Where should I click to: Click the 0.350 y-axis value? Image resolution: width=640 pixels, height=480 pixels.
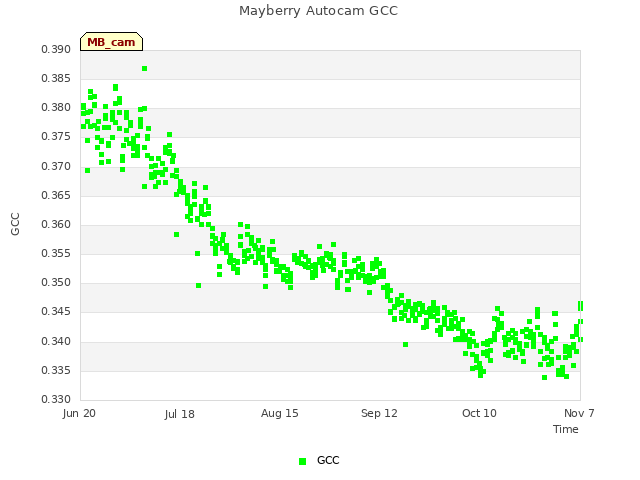(56, 282)
